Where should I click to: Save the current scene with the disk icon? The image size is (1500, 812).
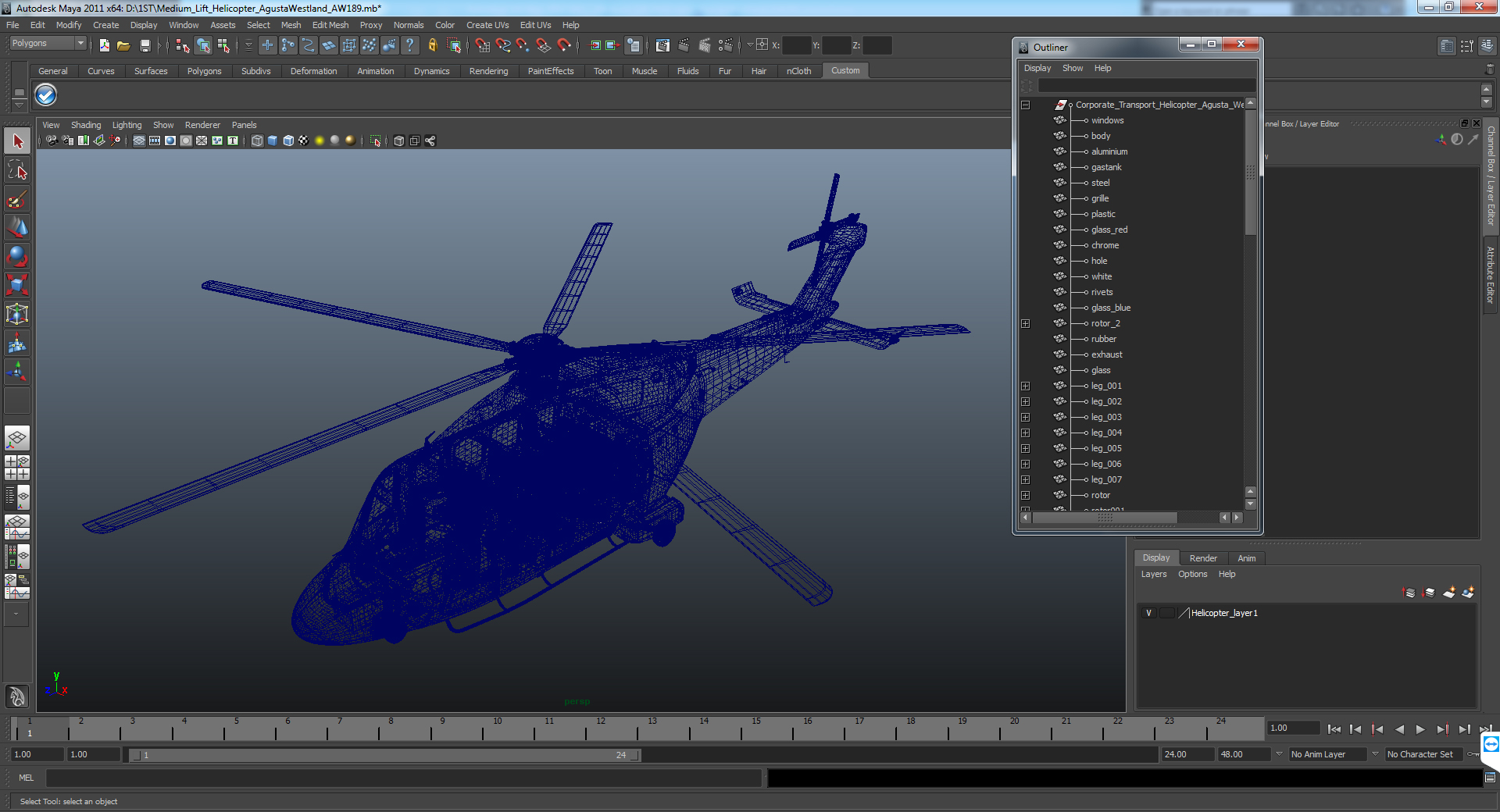145,45
